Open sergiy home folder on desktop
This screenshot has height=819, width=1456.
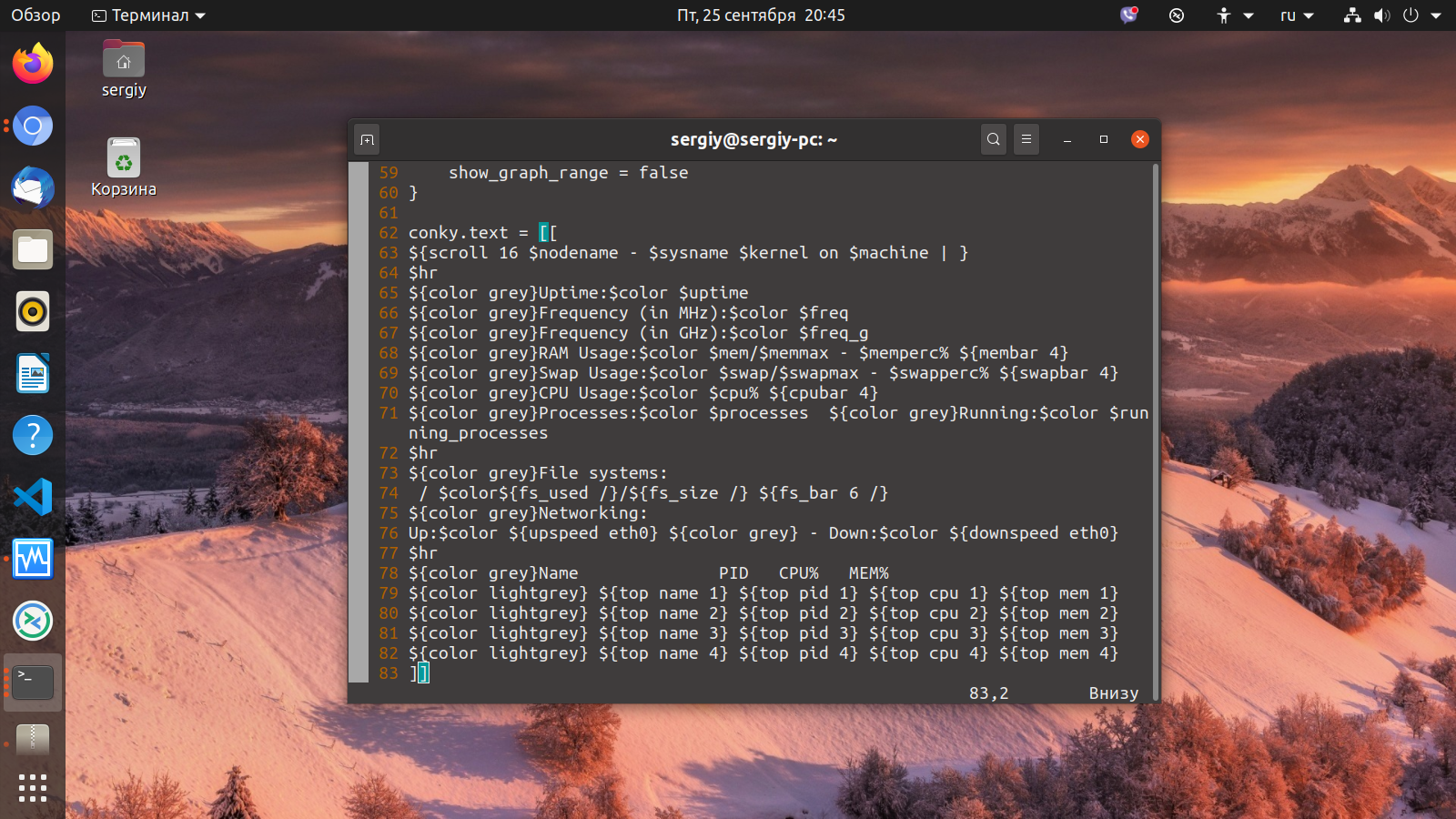click(x=124, y=69)
